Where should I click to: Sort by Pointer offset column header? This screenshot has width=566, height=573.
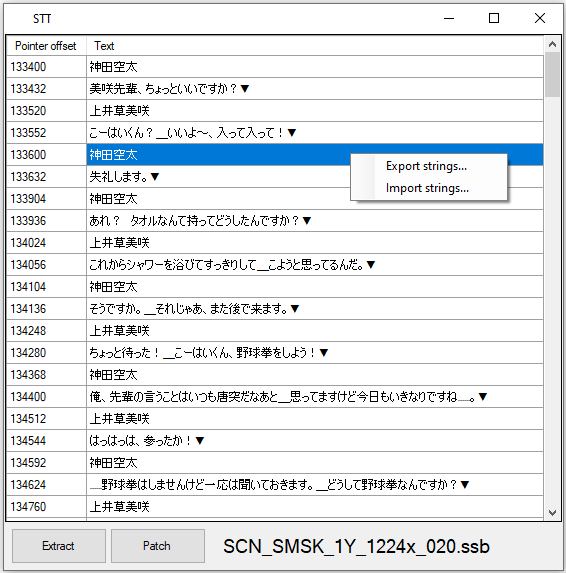(x=46, y=46)
